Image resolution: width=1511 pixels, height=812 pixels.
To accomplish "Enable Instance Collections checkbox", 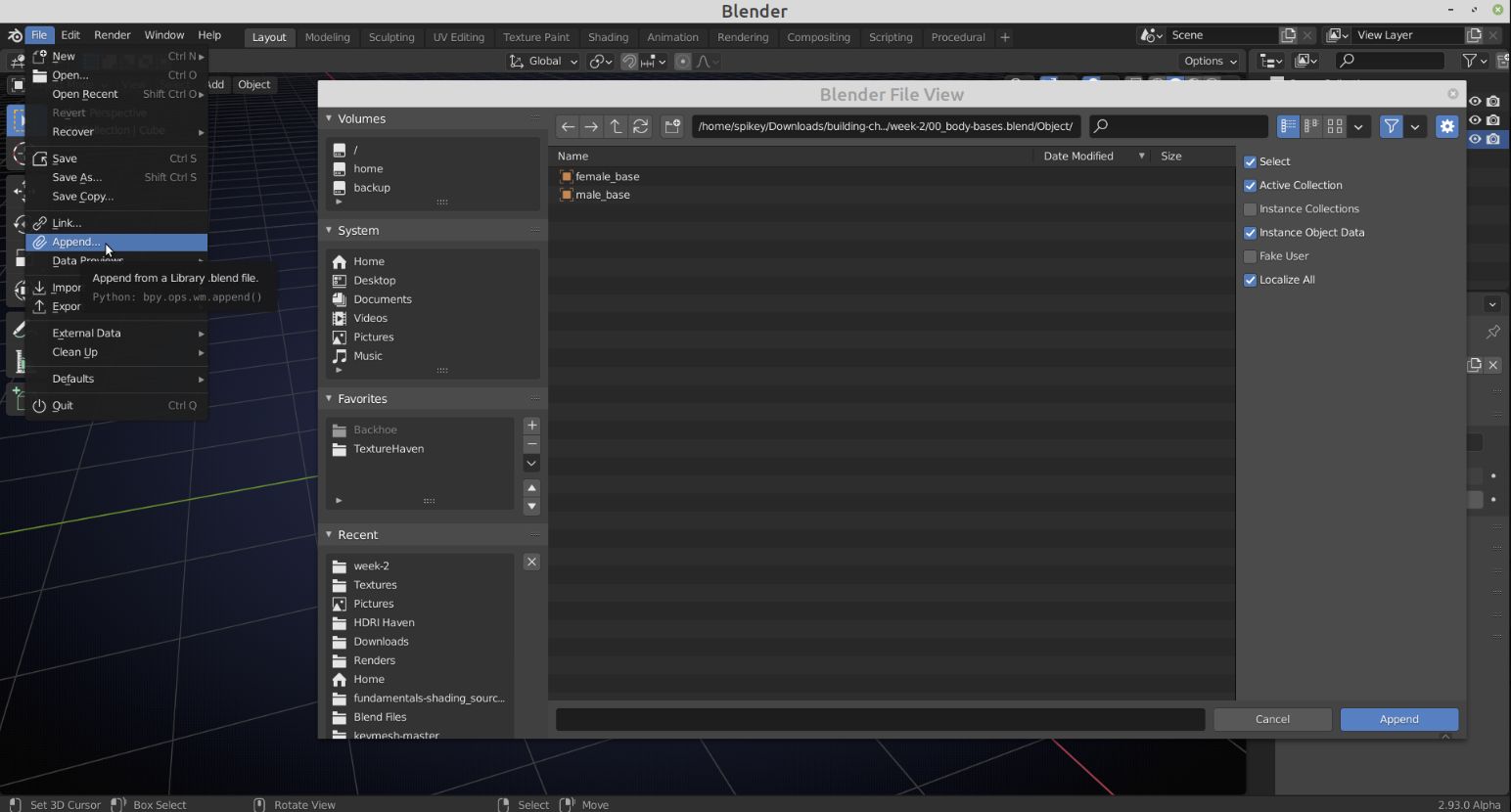I will click(1250, 208).
